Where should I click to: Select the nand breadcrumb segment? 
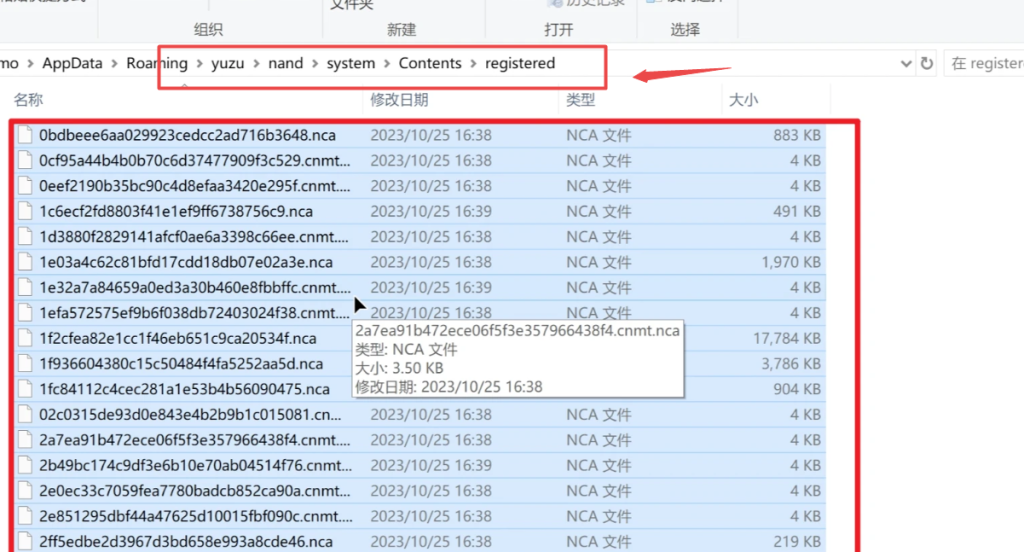point(285,63)
